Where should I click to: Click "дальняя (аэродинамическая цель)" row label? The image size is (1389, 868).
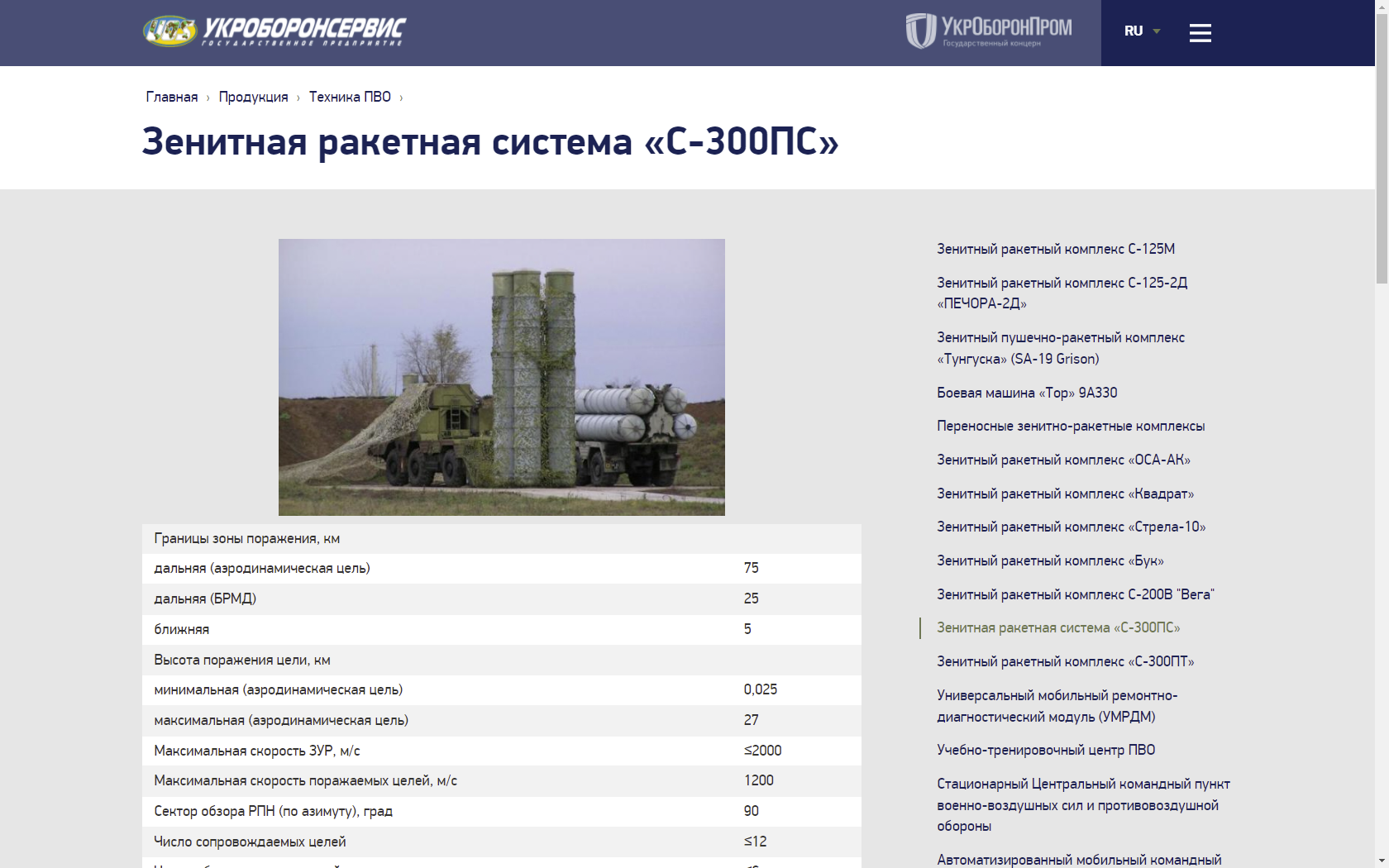pyautogui.click(x=262, y=569)
